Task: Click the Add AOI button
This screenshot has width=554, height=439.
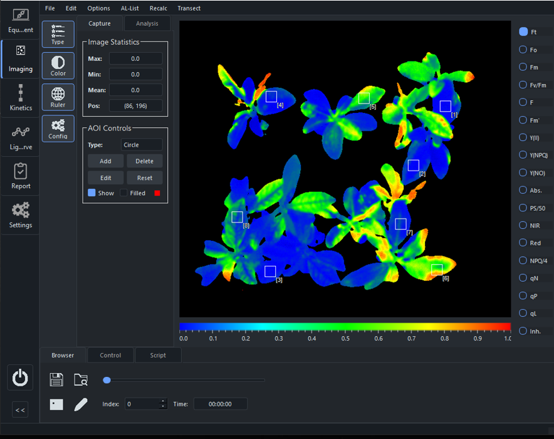Action: pyautogui.click(x=105, y=161)
